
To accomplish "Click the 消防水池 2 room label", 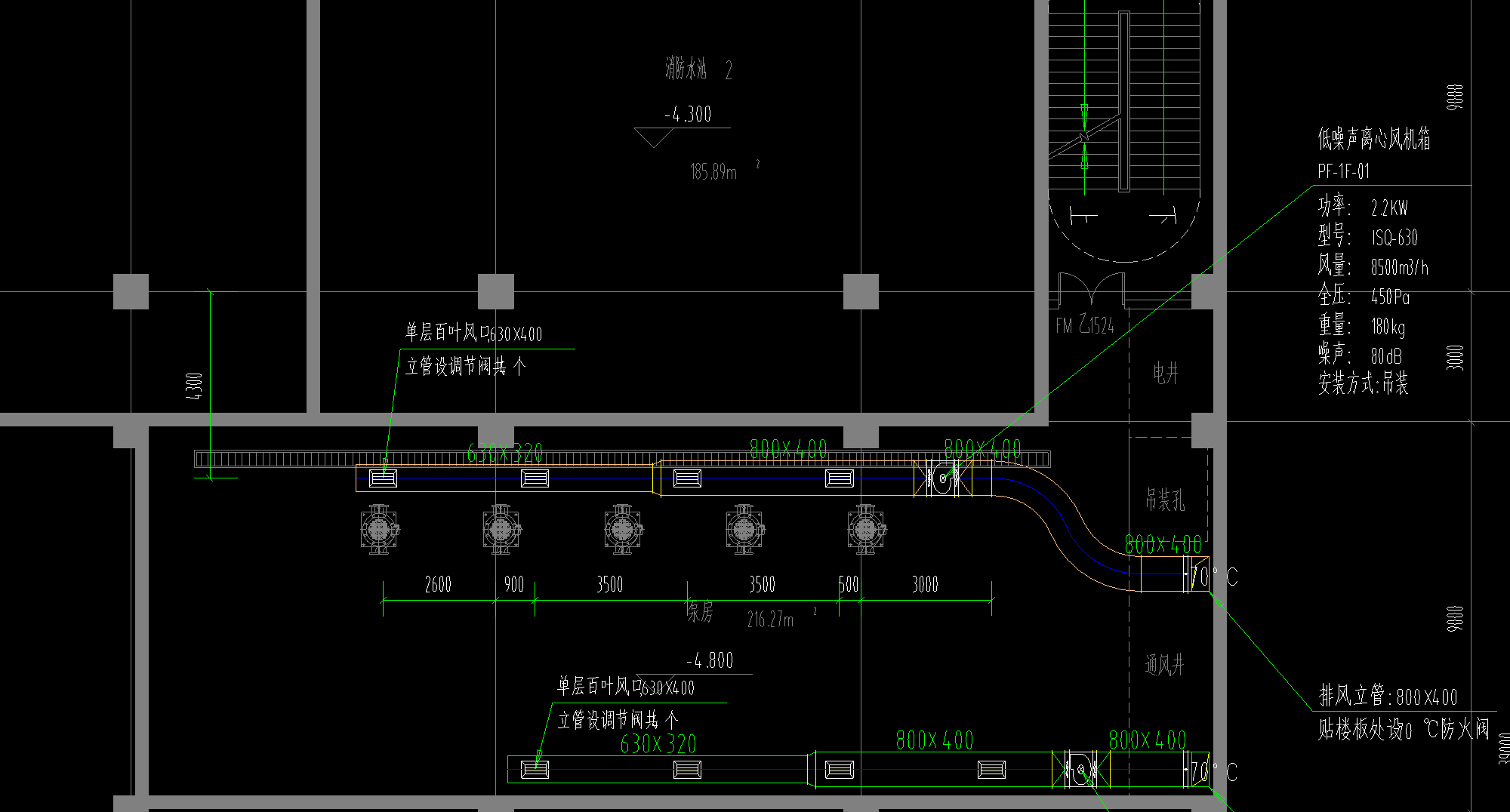I will [698, 69].
